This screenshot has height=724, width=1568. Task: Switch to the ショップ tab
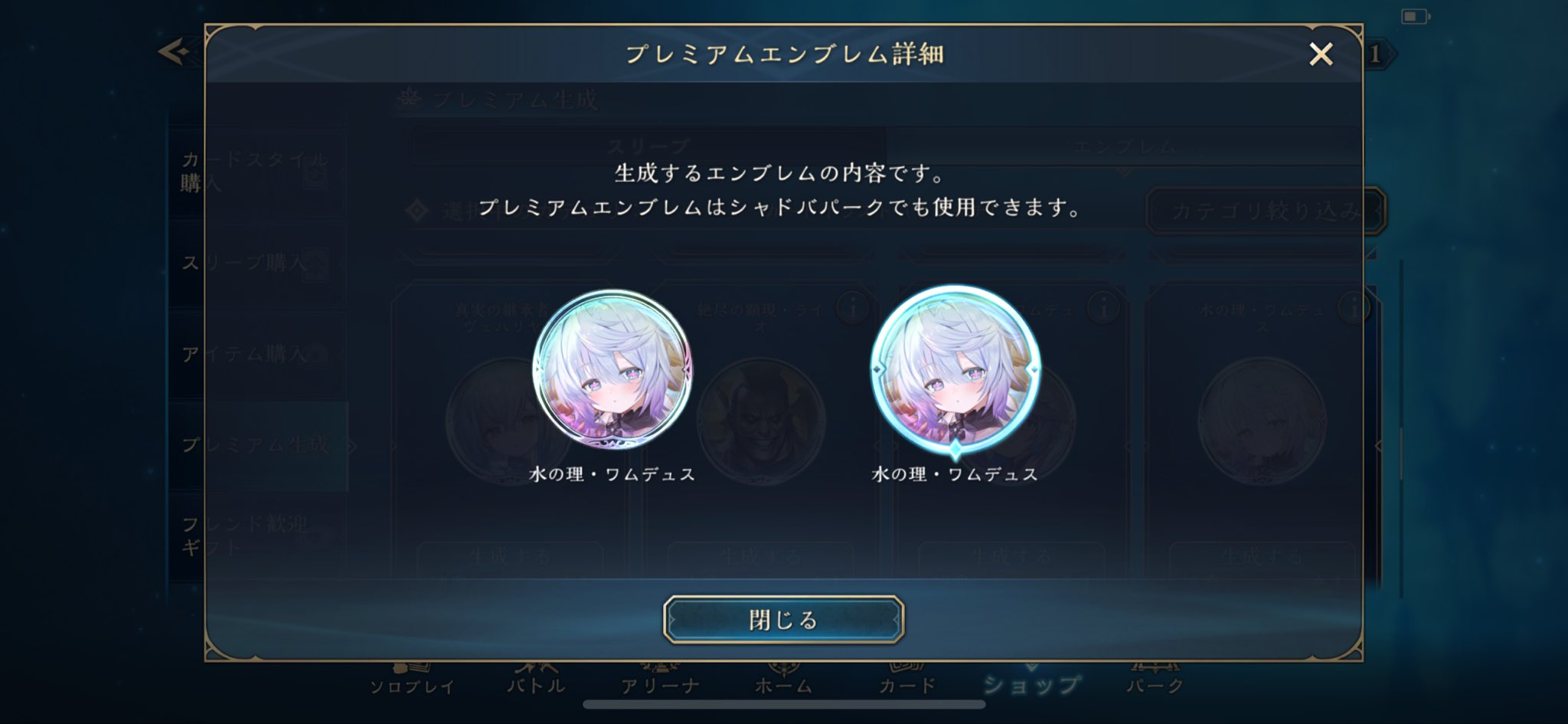coord(1031,683)
